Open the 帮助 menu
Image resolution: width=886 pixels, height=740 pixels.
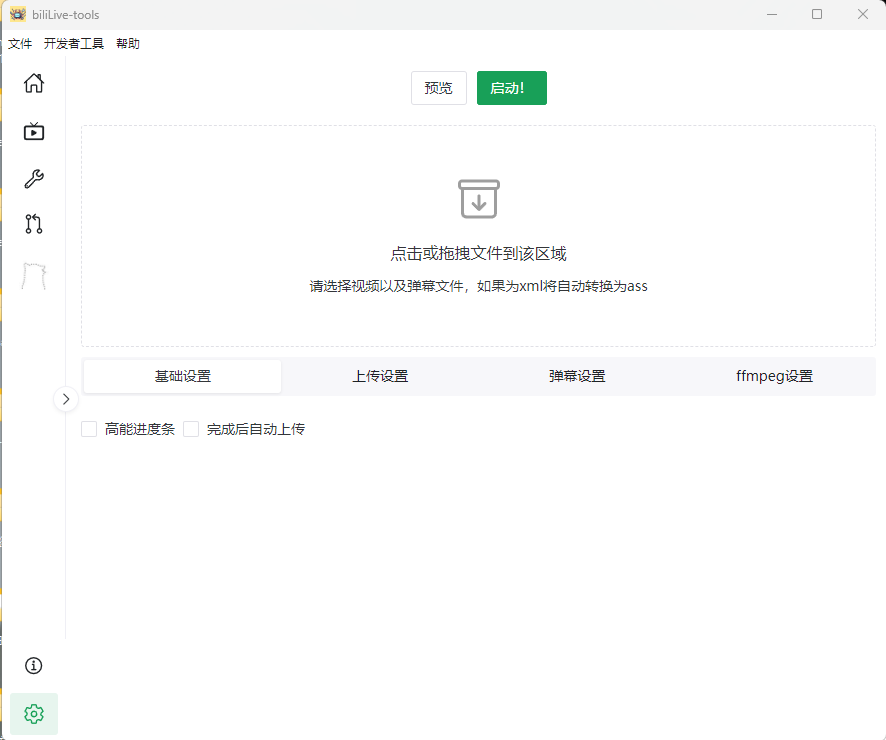(128, 43)
